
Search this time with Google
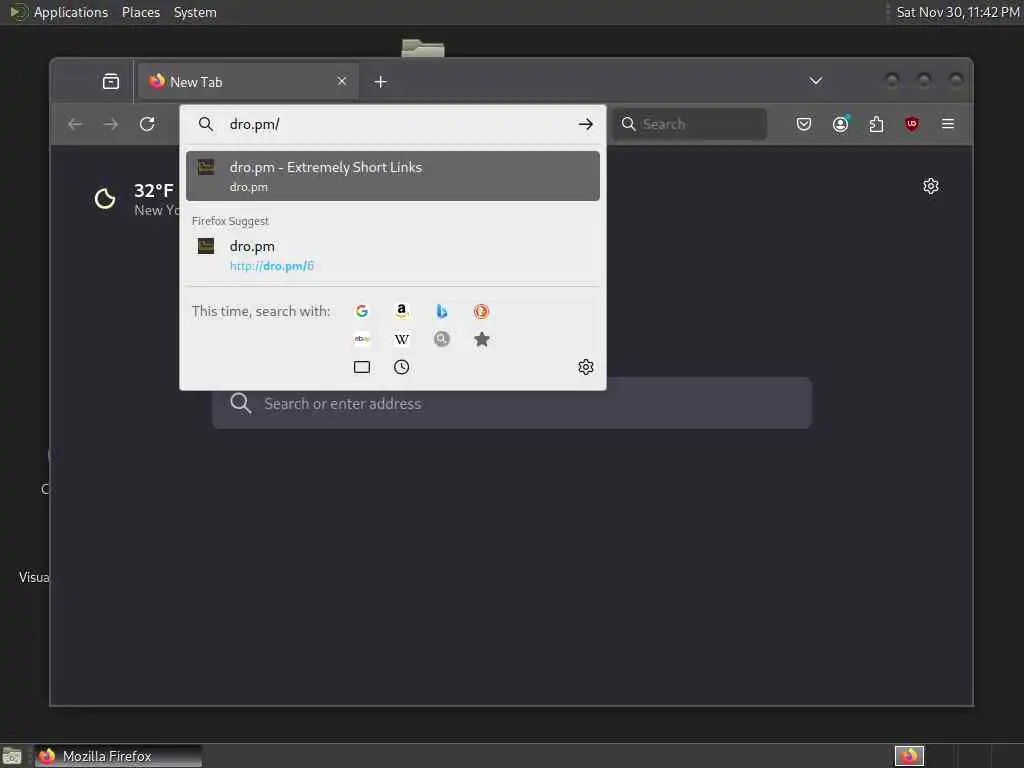(x=362, y=312)
